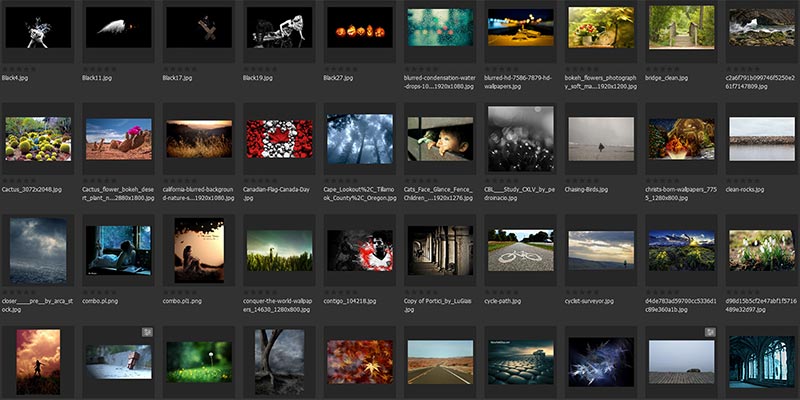Click the filename cyclist-surveyor.jpg

[x=589, y=301]
